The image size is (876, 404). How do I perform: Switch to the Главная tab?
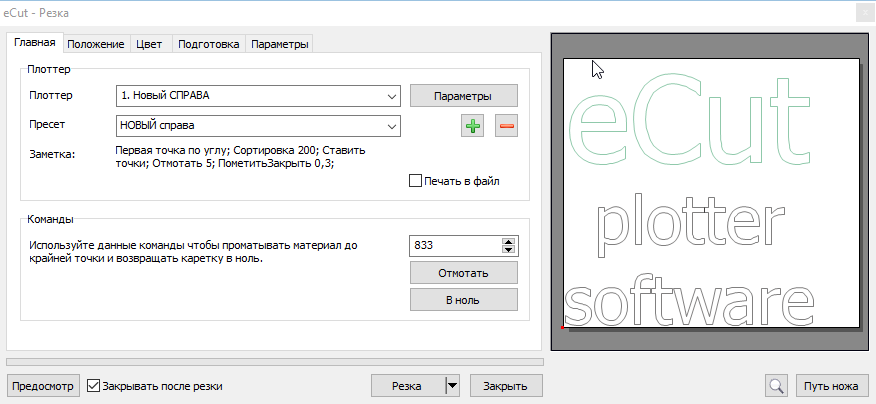pos(35,42)
